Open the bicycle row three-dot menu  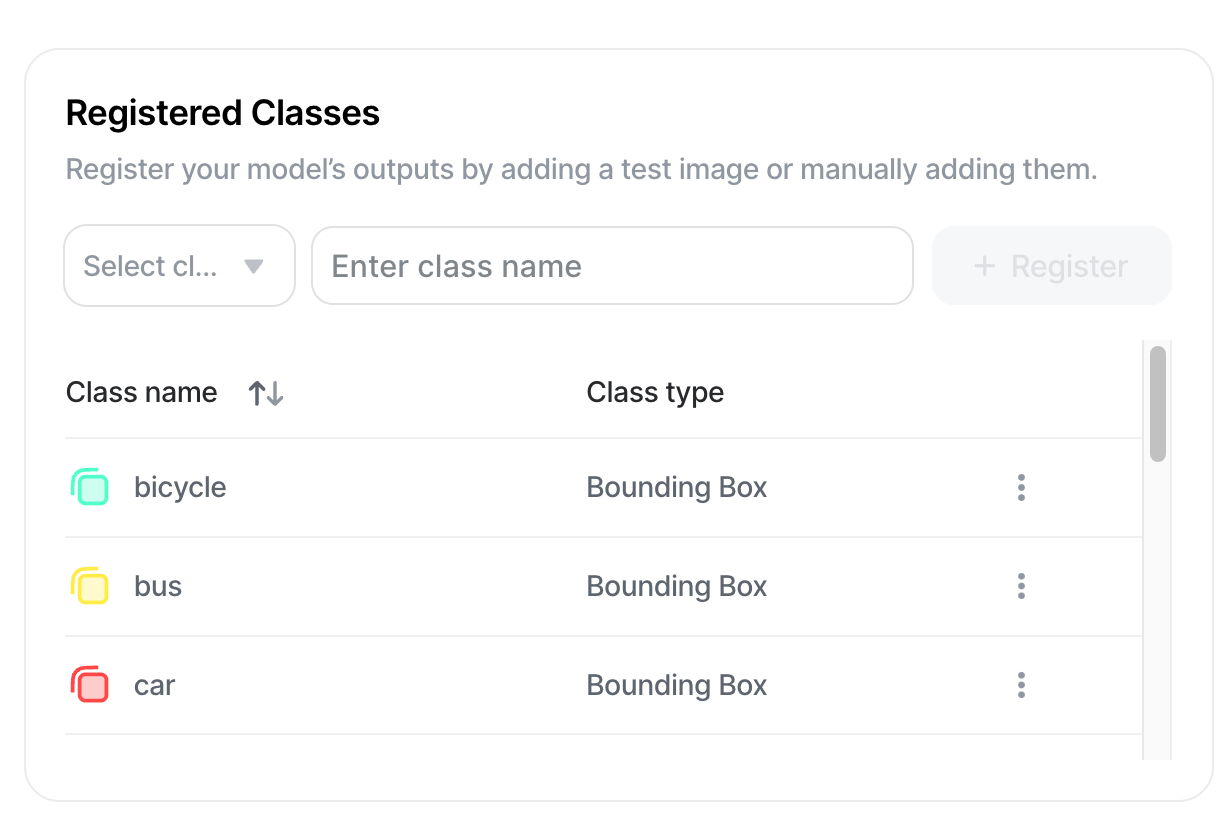click(x=1021, y=488)
